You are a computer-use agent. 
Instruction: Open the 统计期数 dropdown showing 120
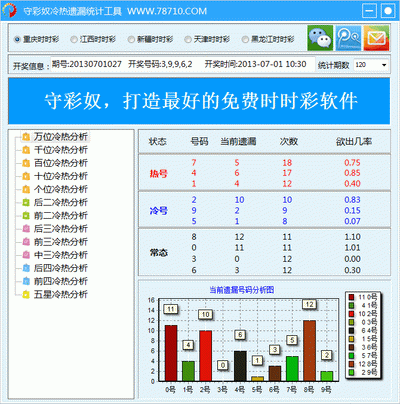click(x=371, y=65)
